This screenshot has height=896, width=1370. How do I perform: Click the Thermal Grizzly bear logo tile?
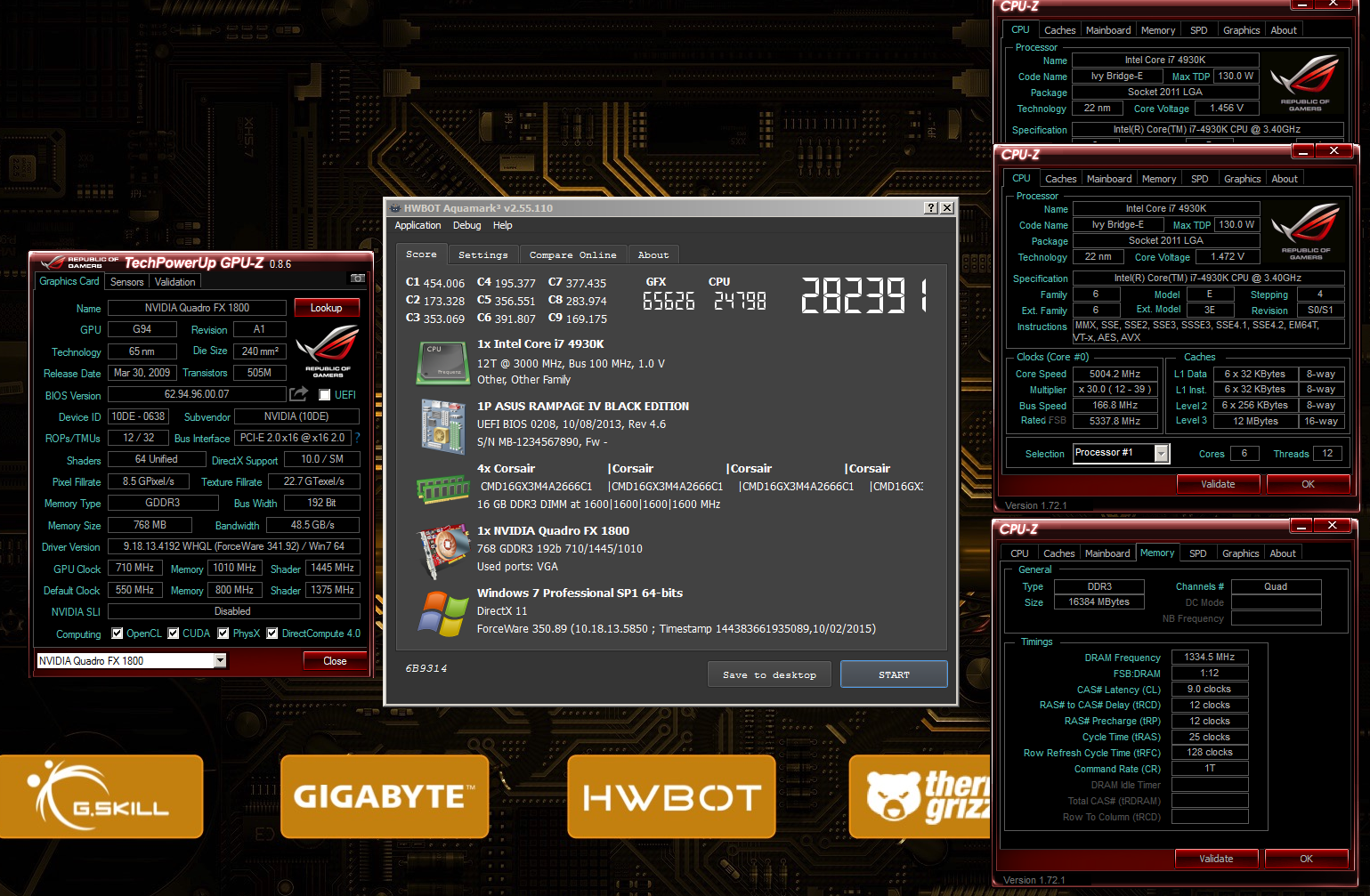point(920,796)
